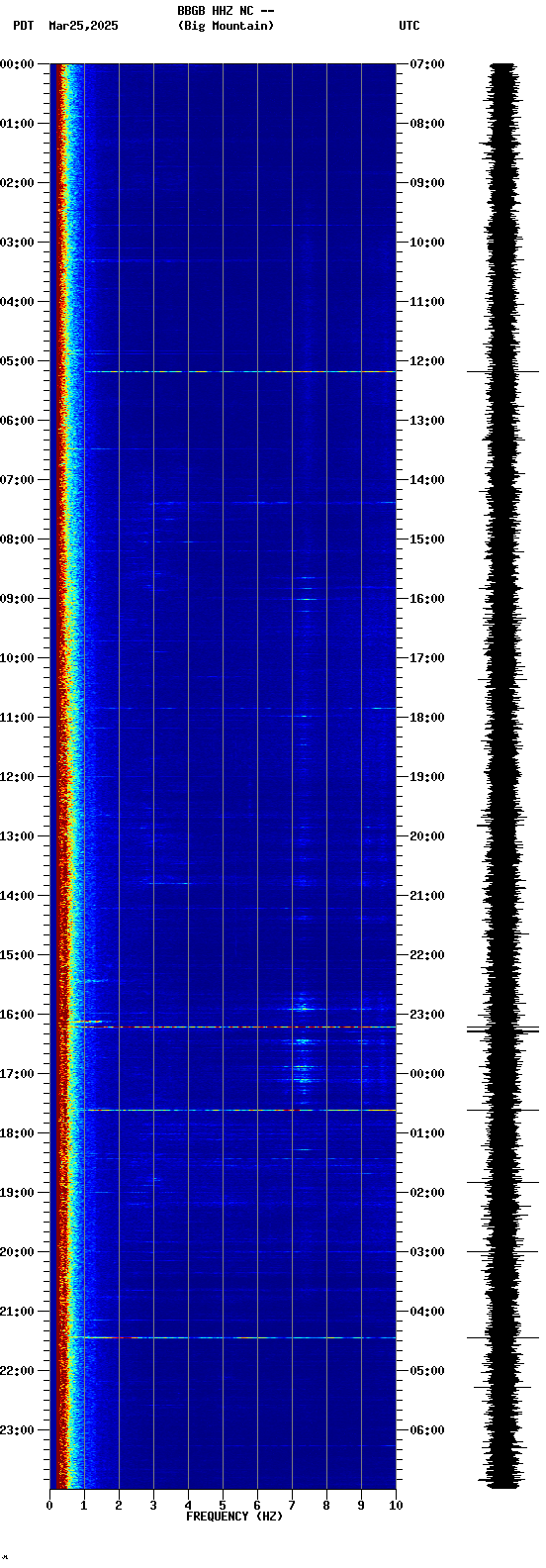Viewport: 546px width, 1568px height.
Task: Click the '00:00' PDT time tick label
Action: coord(17,64)
